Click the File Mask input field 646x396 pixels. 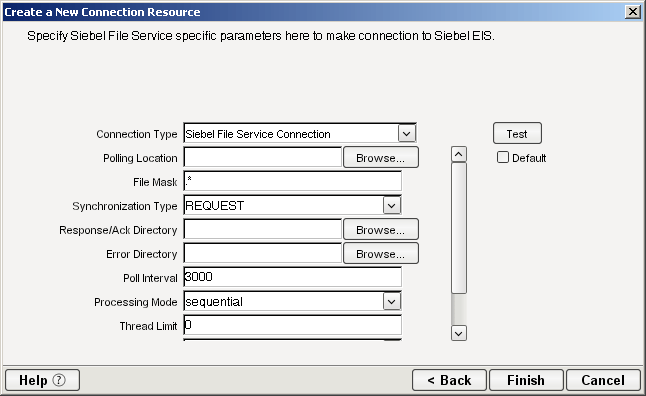pyautogui.click(x=293, y=181)
